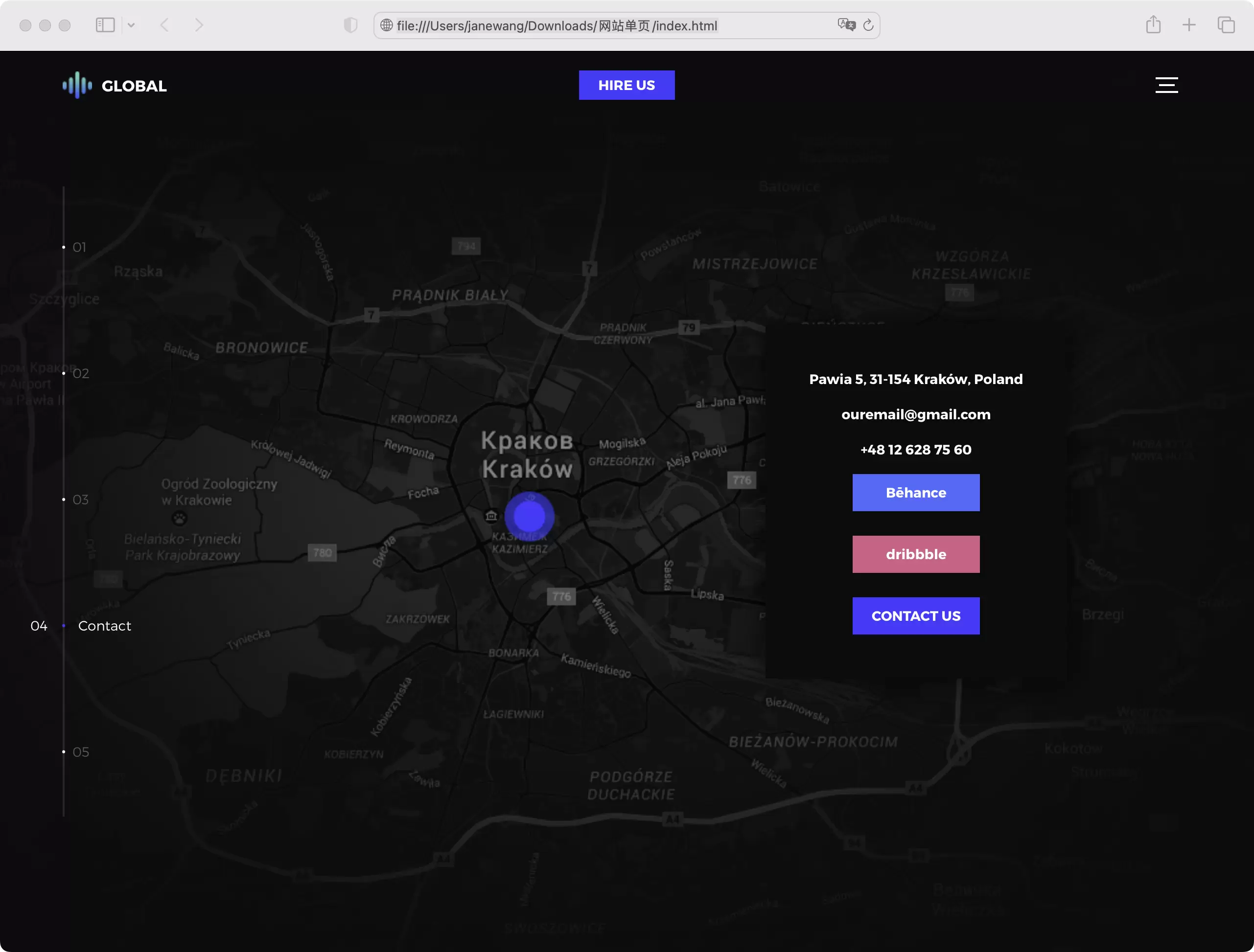Focus the URL address field
Viewport: 1254px width, 952px height.
627,25
